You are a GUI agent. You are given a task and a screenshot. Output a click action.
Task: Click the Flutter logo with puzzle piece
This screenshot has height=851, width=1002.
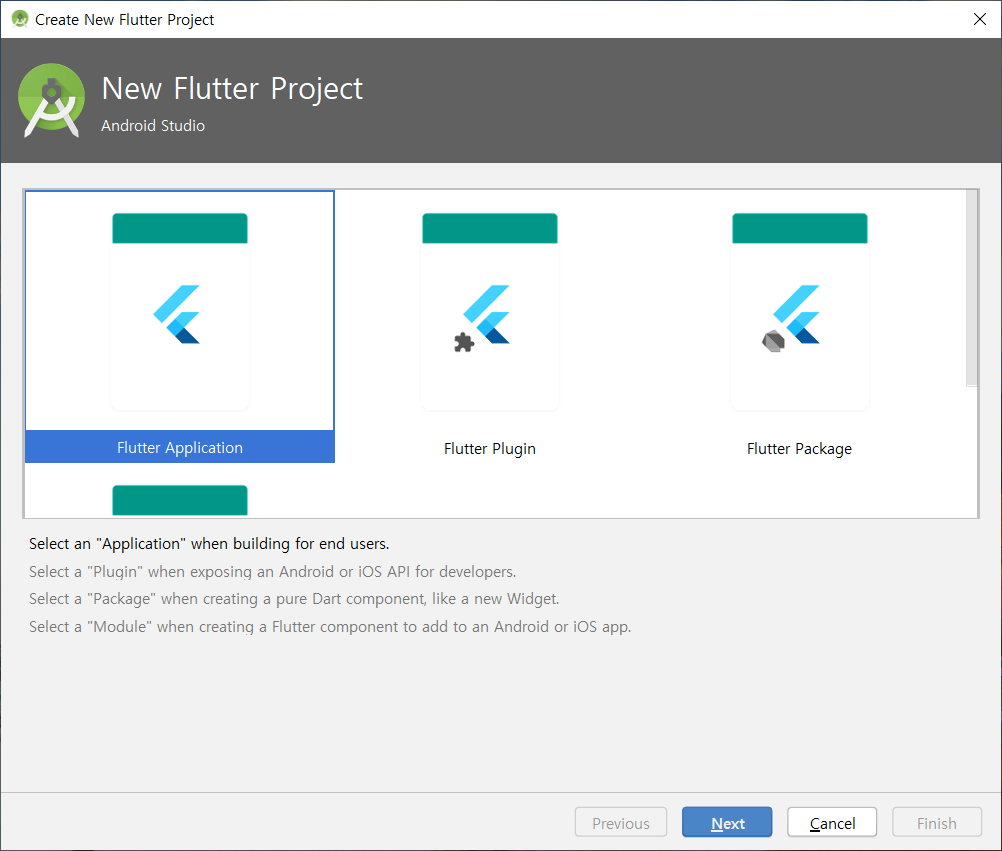[482, 318]
